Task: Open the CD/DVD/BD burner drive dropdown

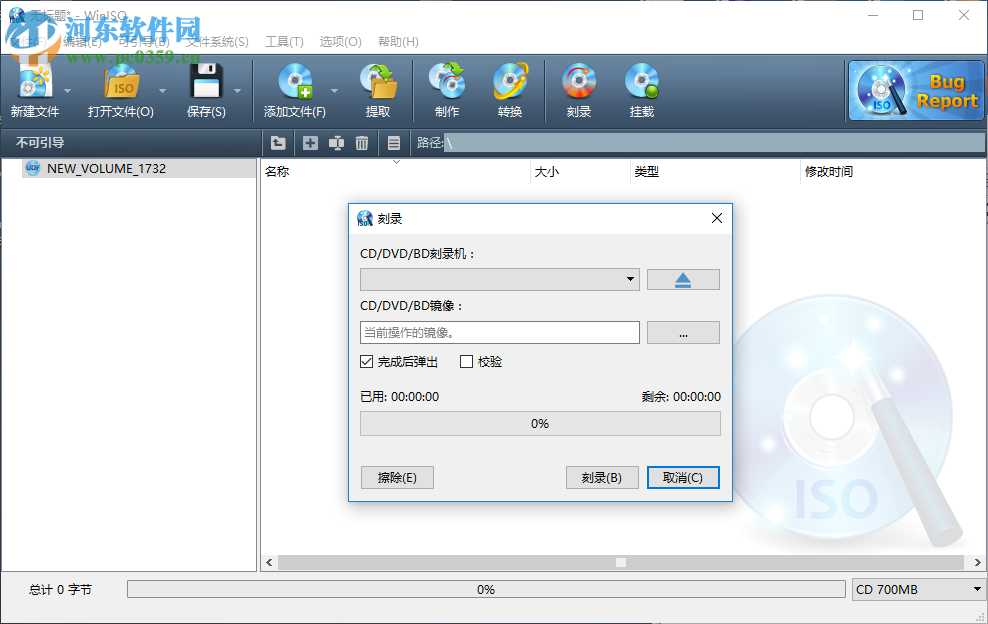Action: 631,279
